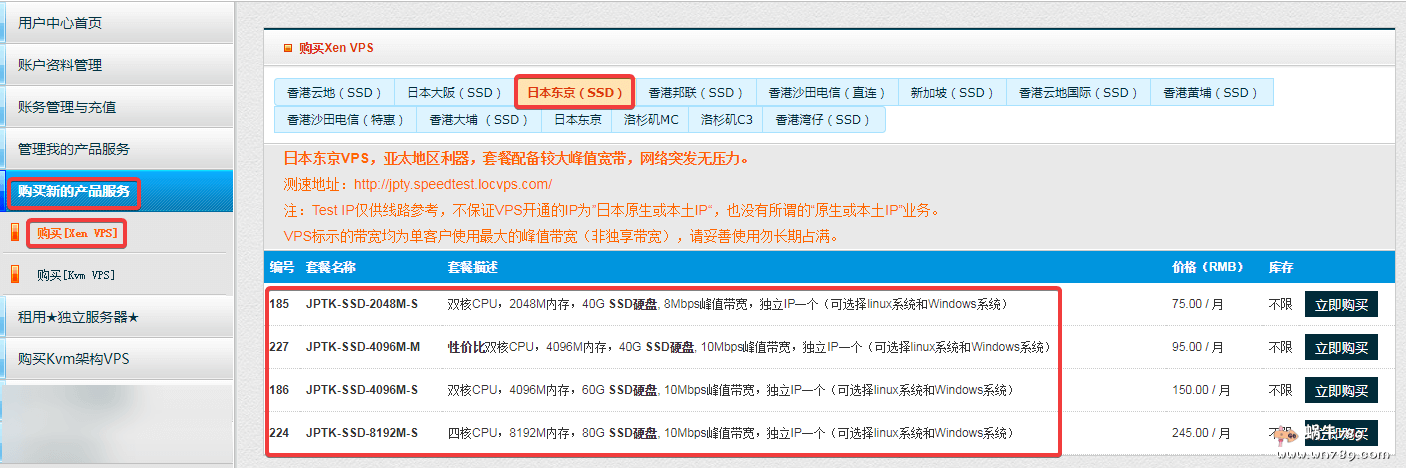
Task: Open 用户中心首页 in the sidebar
Action: pyautogui.click(x=60, y=23)
